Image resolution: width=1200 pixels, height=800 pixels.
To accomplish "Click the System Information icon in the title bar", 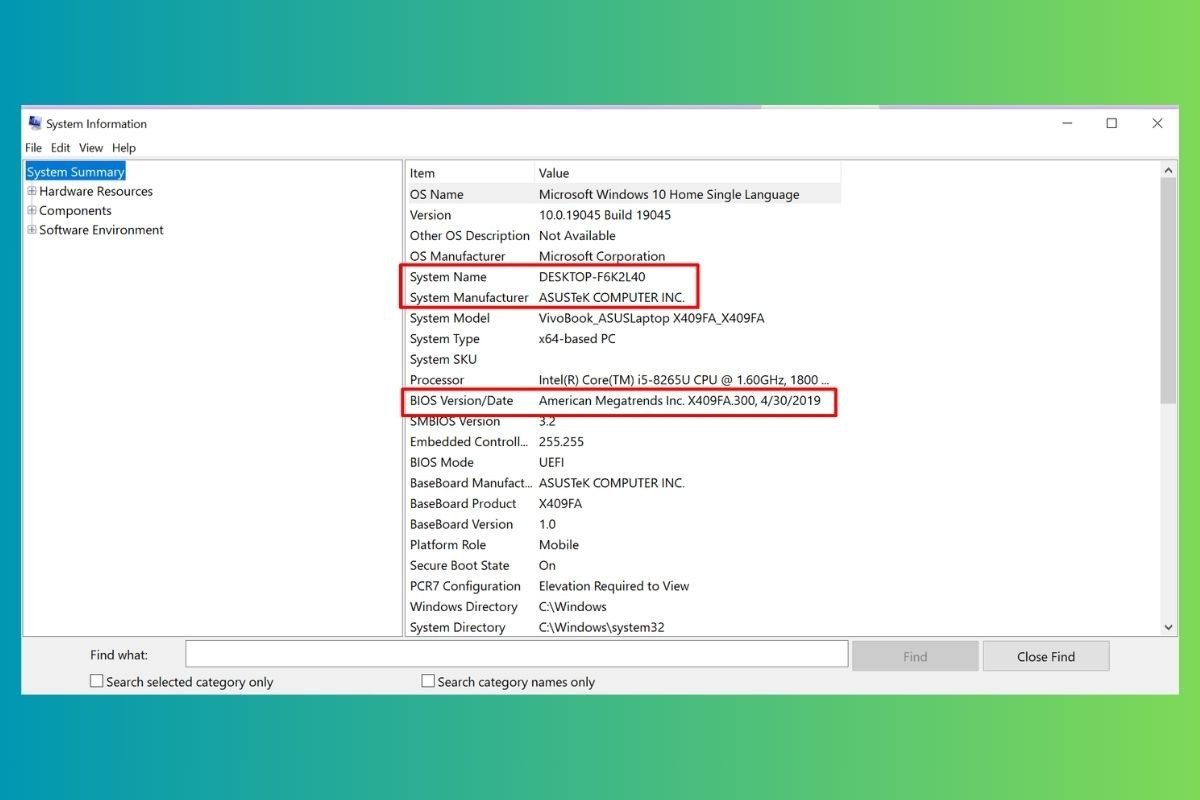I will (x=34, y=122).
